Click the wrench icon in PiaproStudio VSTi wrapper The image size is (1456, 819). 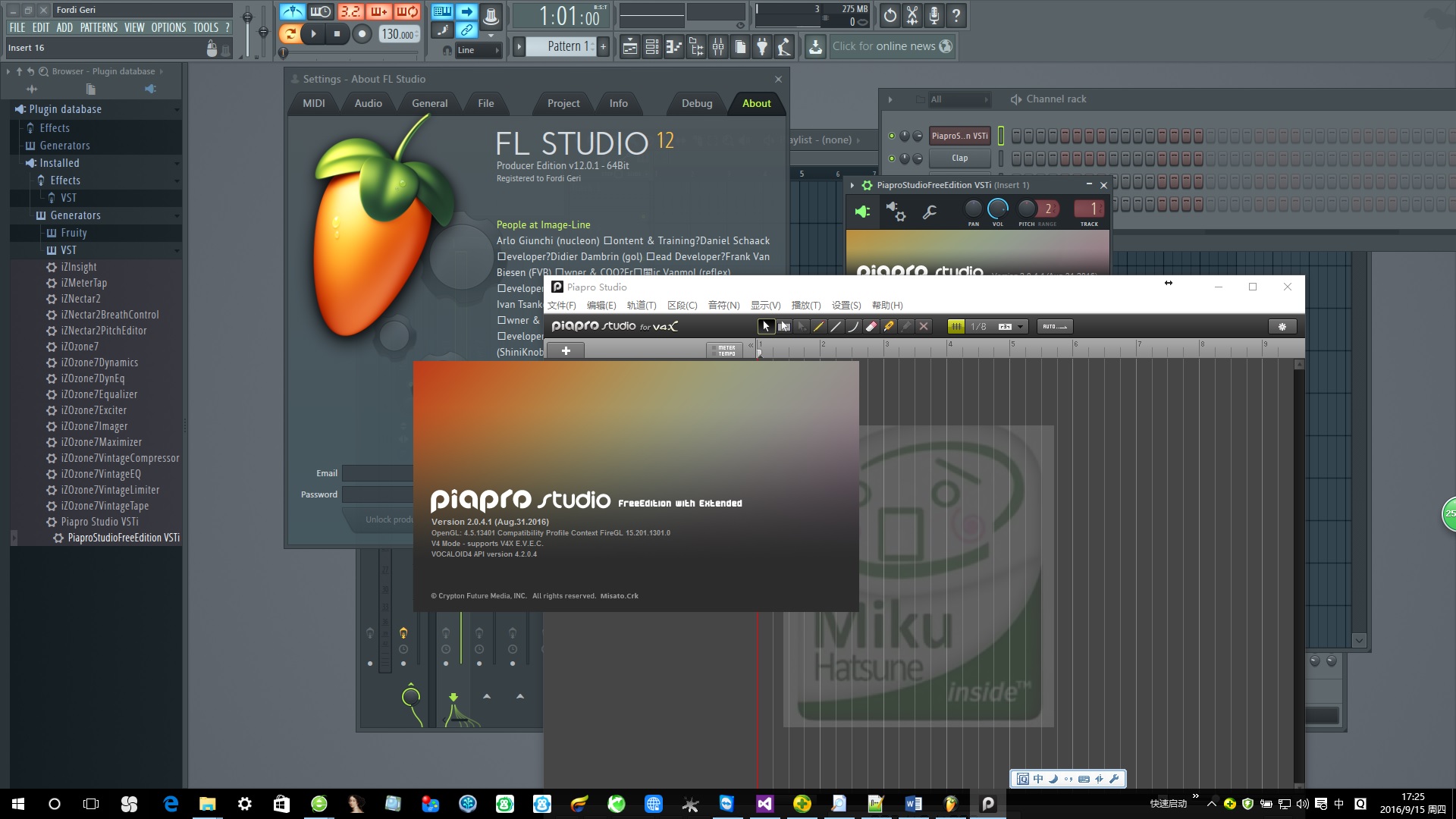930,212
